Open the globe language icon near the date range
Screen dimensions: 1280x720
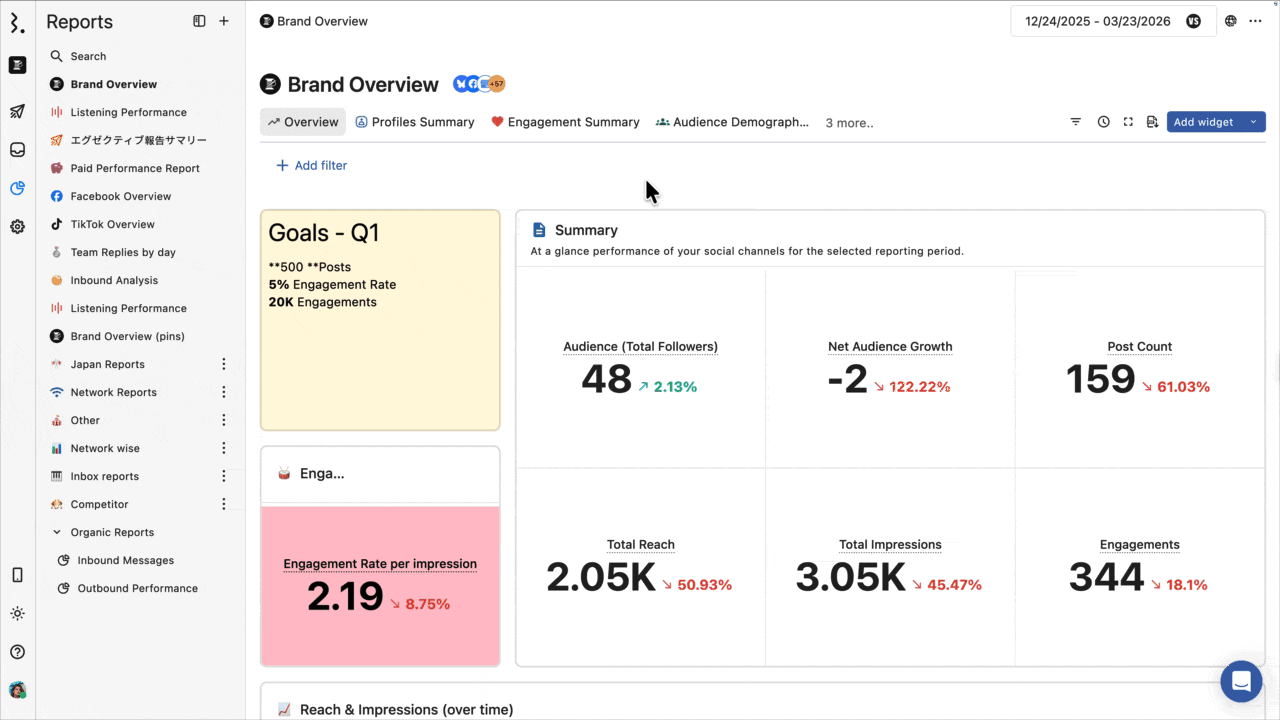click(1230, 20)
